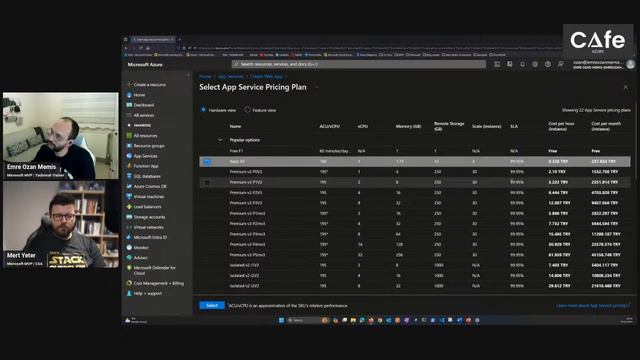The image size is (640, 360).
Task: Open Microsoft Defender for Cloud
Action: 151,270
